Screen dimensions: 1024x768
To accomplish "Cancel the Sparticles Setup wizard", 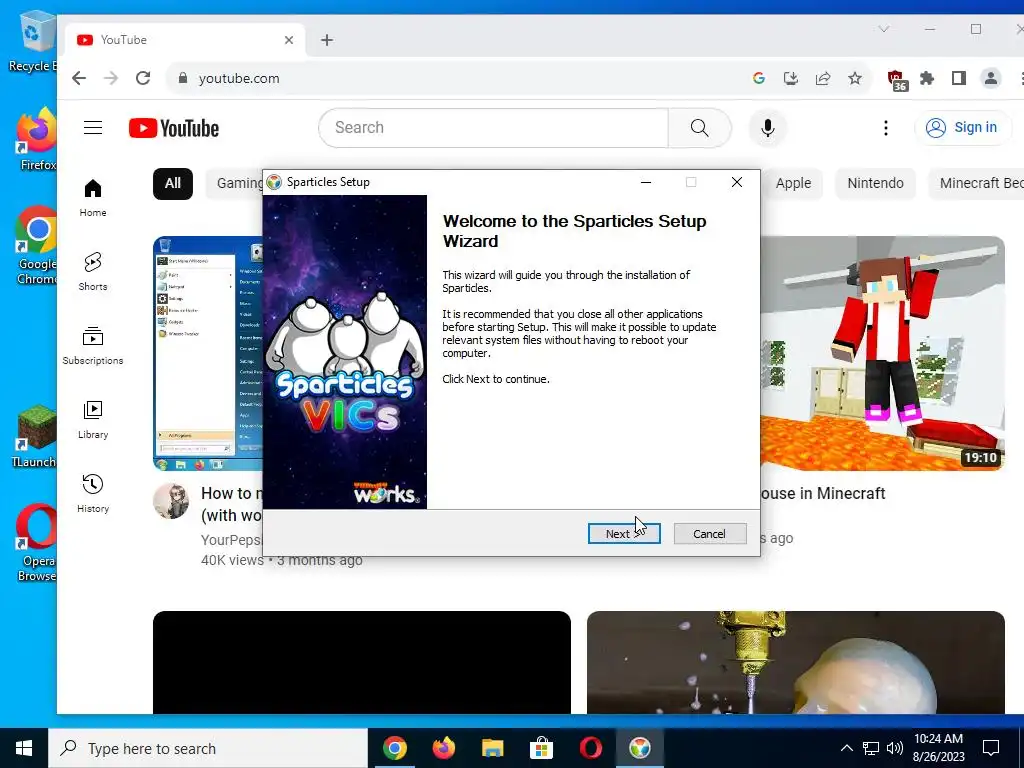I will [x=709, y=534].
